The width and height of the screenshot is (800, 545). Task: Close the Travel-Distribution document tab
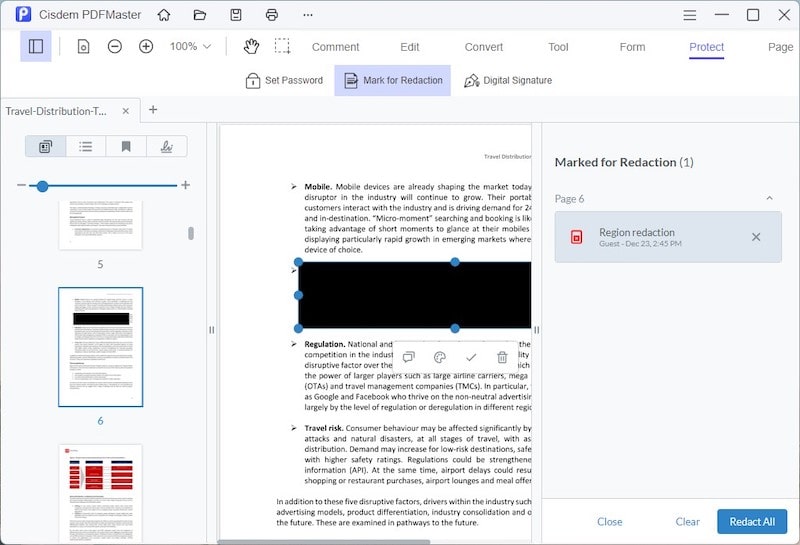point(126,111)
